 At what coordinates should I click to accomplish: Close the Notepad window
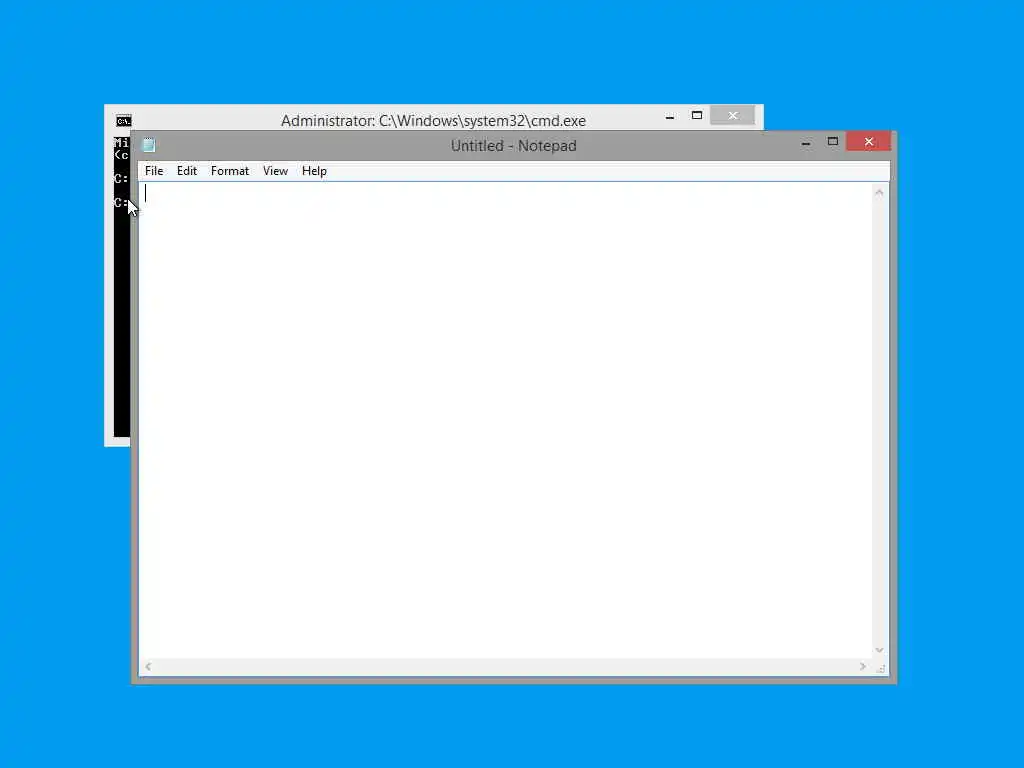click(x=869, y=142)
